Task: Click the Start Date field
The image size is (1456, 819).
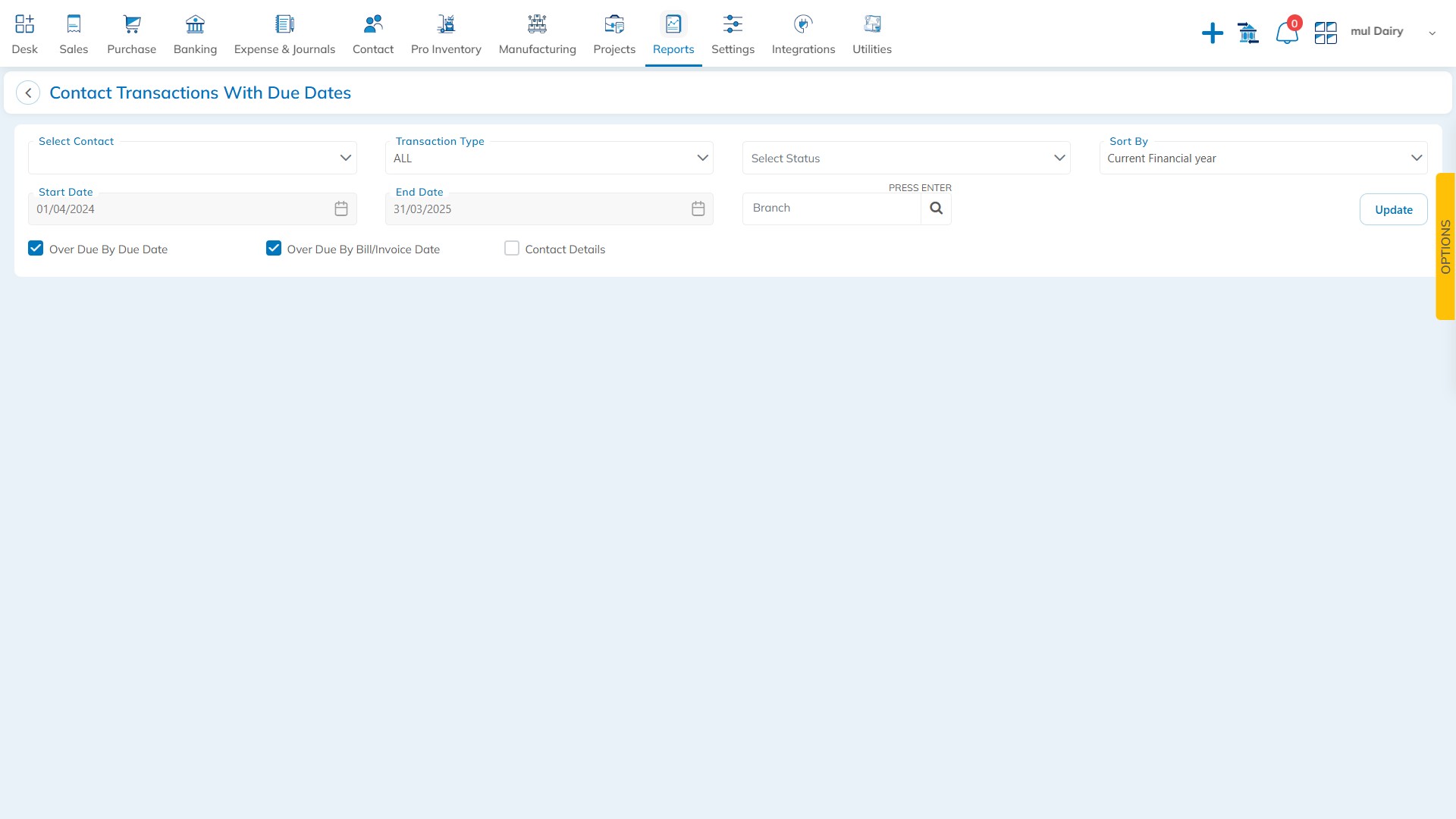Action: click(193, 209)
